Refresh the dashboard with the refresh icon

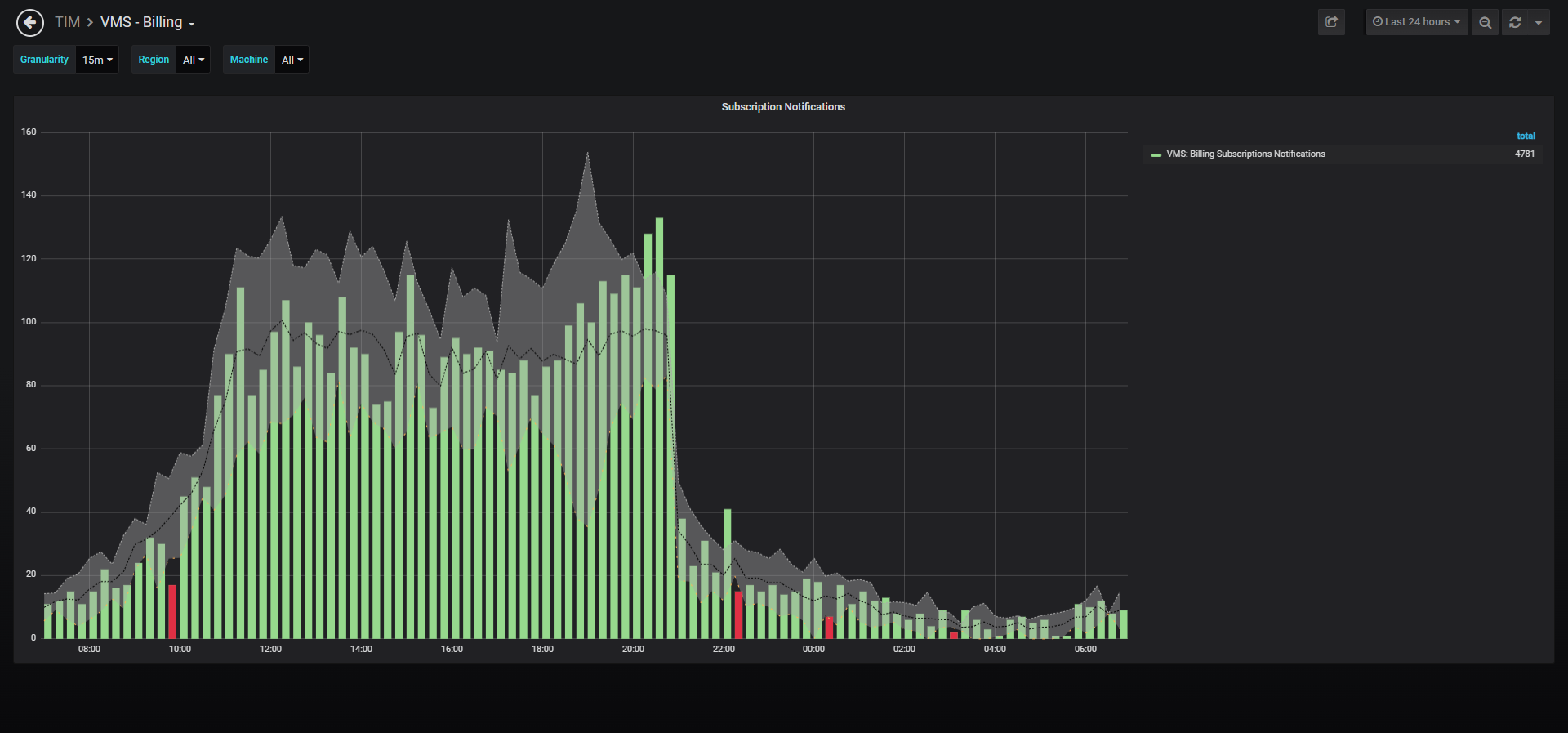pos(1515,22)
